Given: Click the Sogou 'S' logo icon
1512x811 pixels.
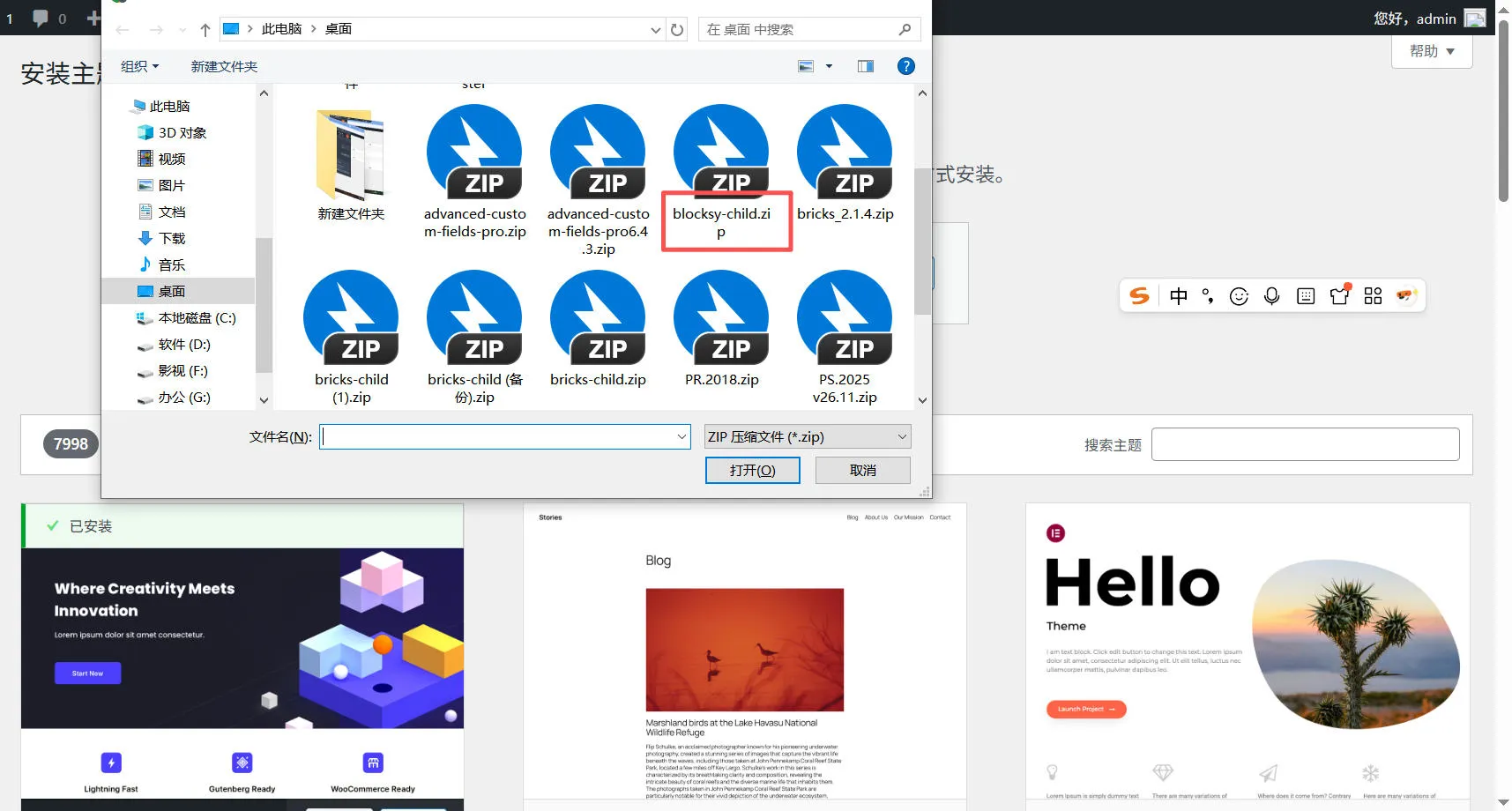Looking at the screenshot, I should coord(1137,295).
